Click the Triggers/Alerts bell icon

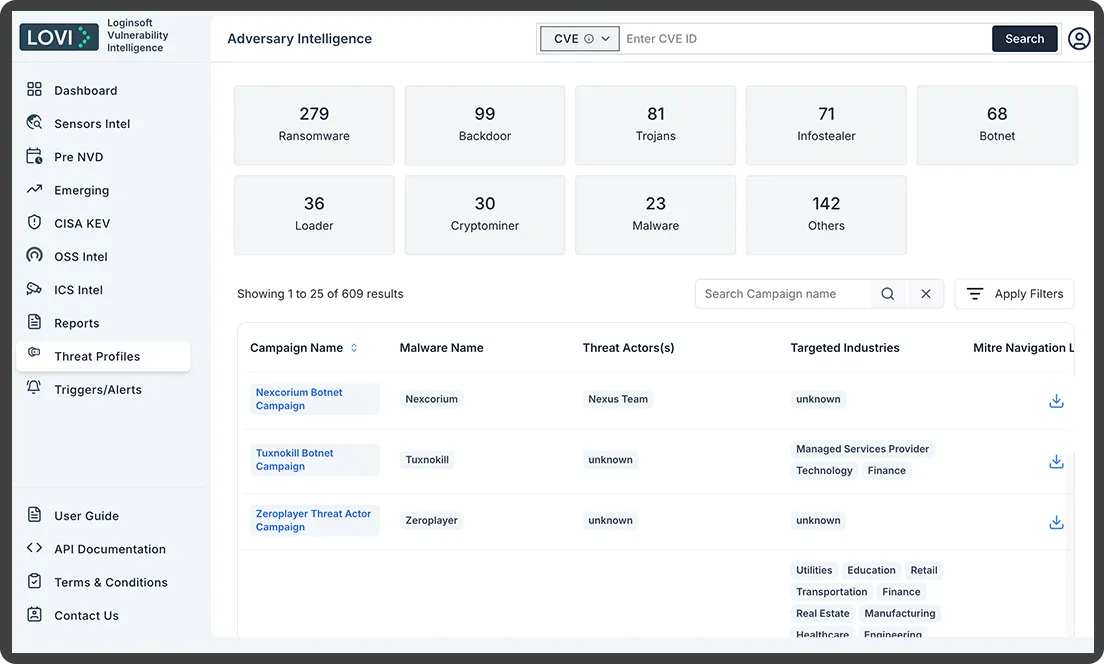click(x=34, y=387)
